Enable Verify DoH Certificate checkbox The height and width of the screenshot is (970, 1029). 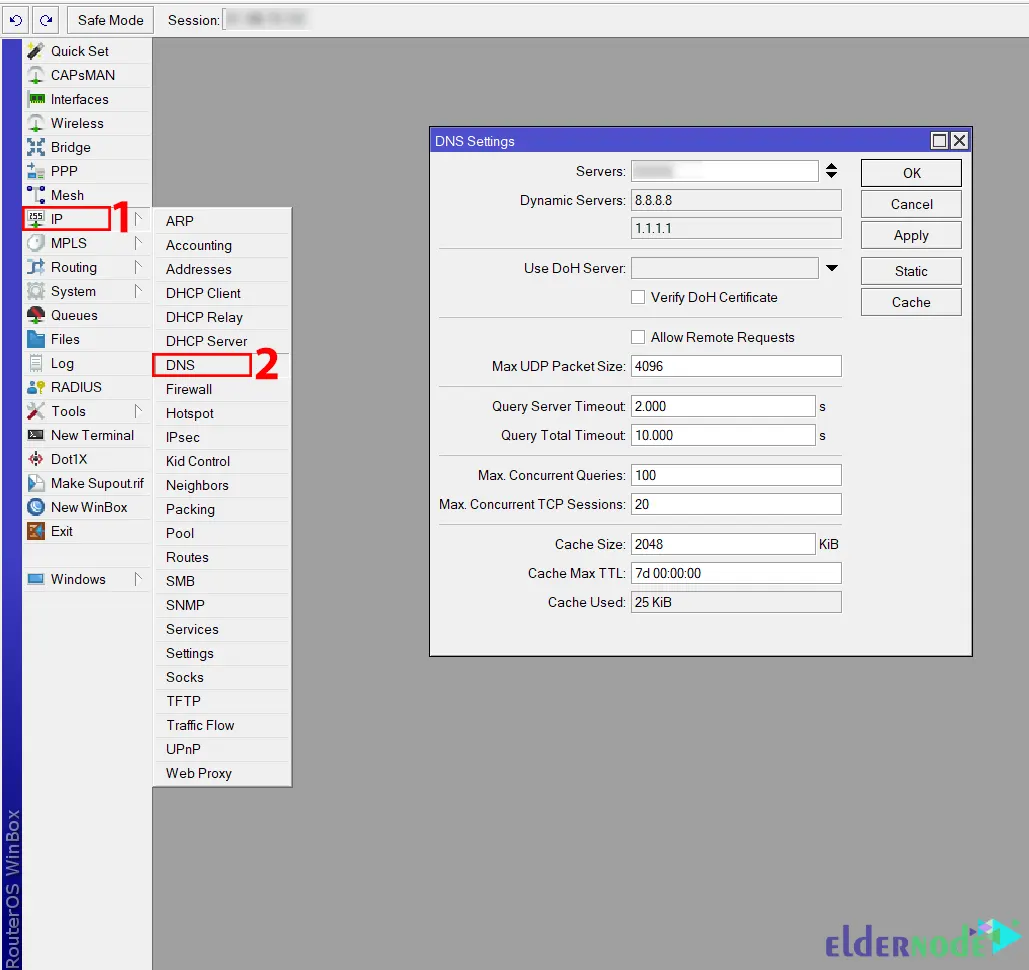tap(638, 297)
